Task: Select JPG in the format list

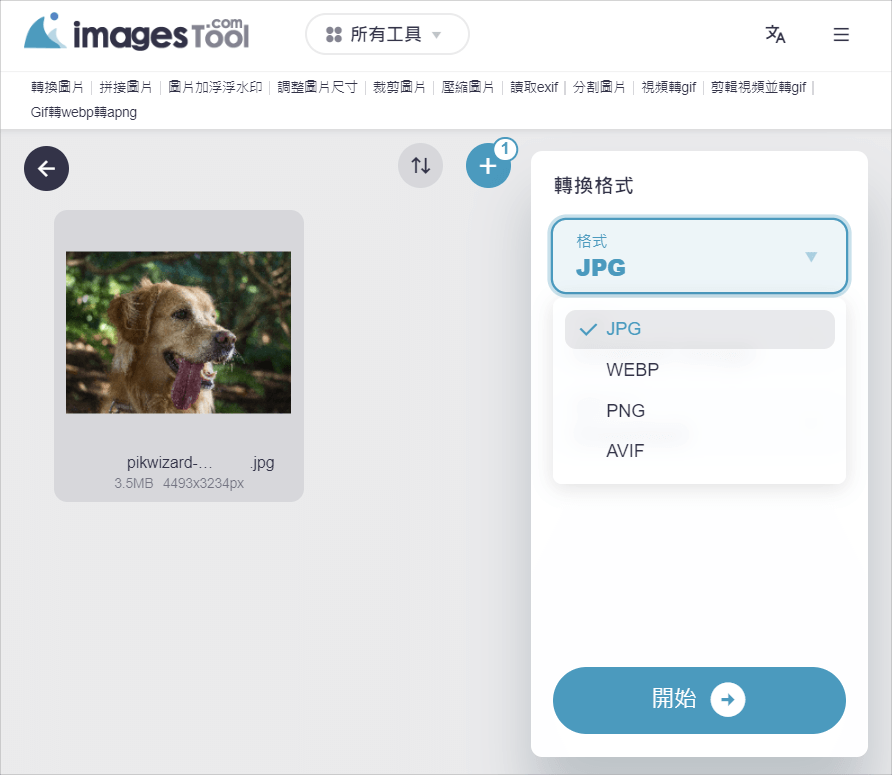Action: [699, 329]
